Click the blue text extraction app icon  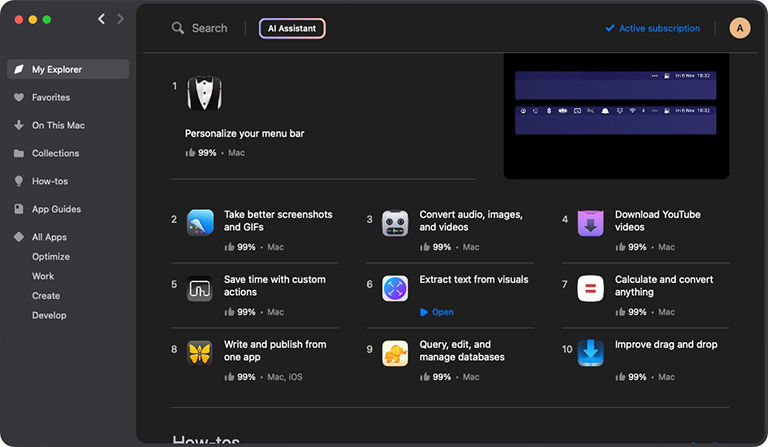[395, 288]
